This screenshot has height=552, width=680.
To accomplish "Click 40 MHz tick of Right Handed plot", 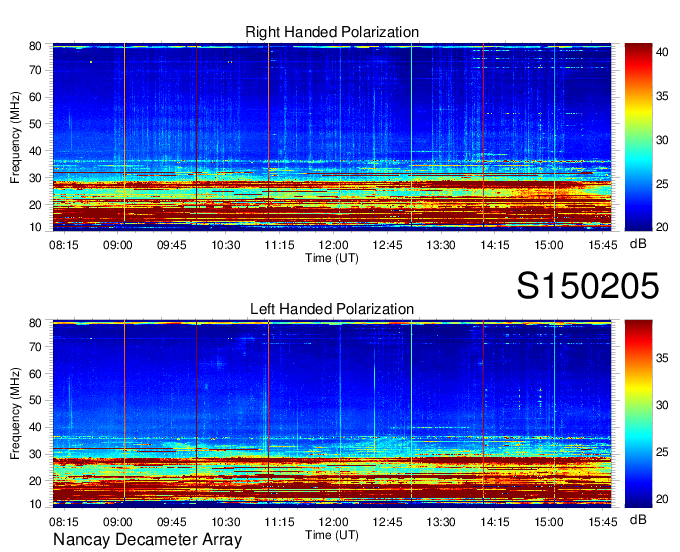I will [35, 151].
